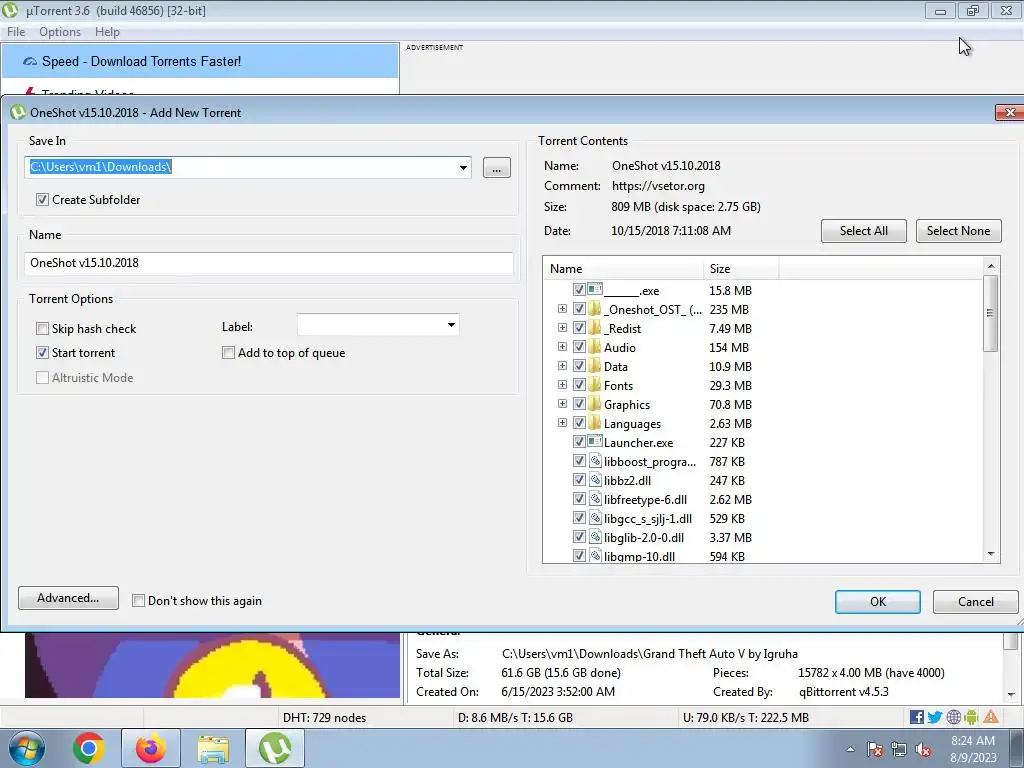The width and height of the screenshot is (1024, 768).
Task: Open the File menu
Action: 16,31
